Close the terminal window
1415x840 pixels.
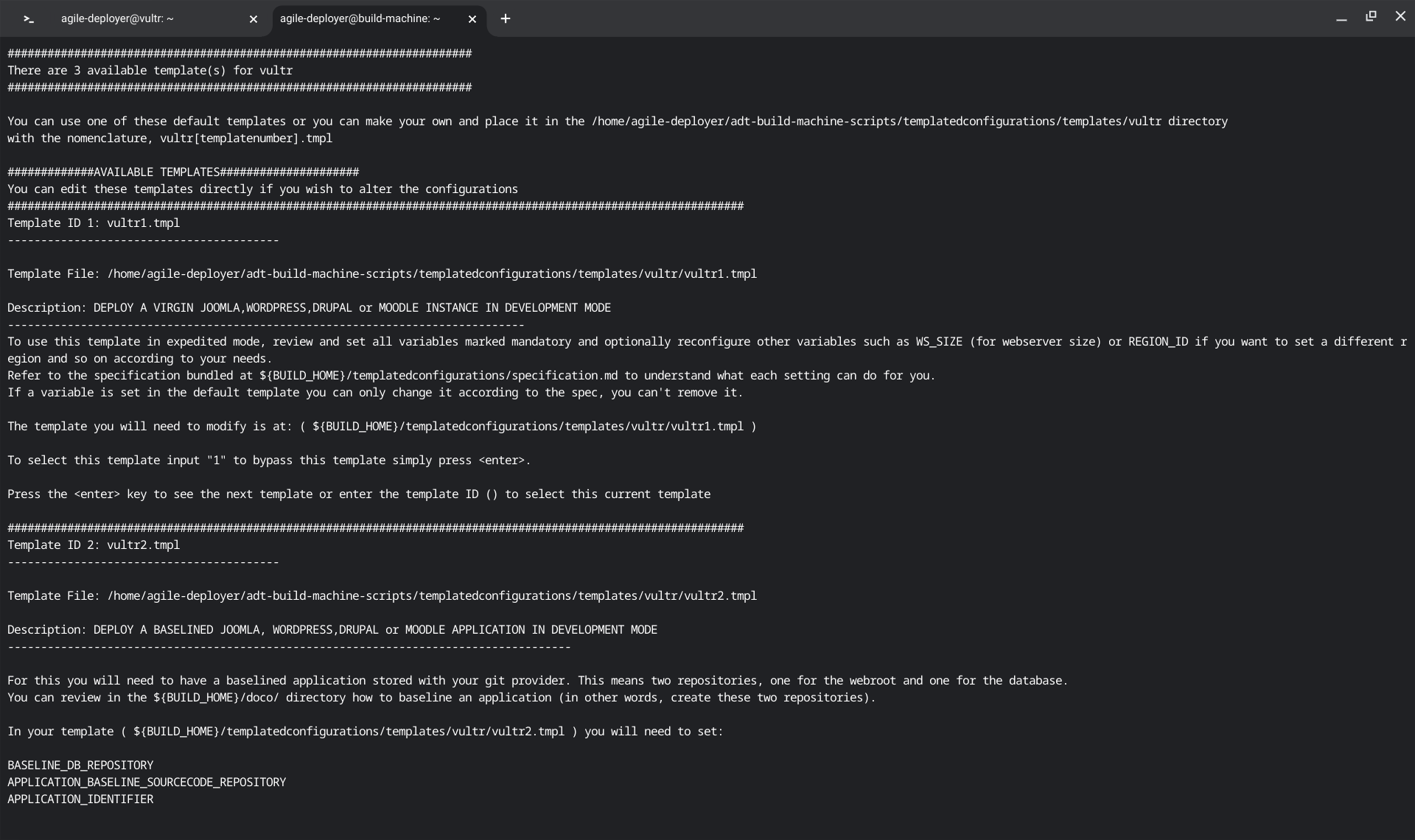click(1400, 16)
